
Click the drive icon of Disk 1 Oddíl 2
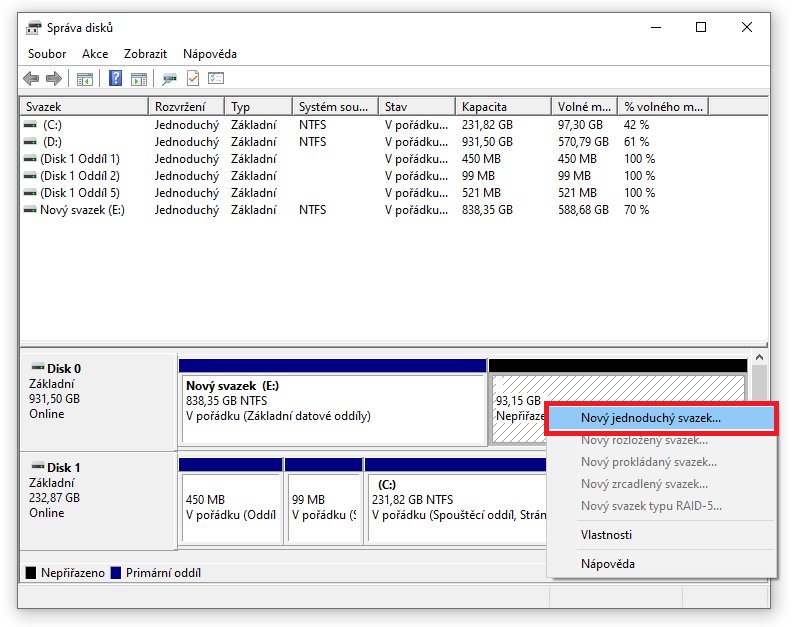(30, 176)
